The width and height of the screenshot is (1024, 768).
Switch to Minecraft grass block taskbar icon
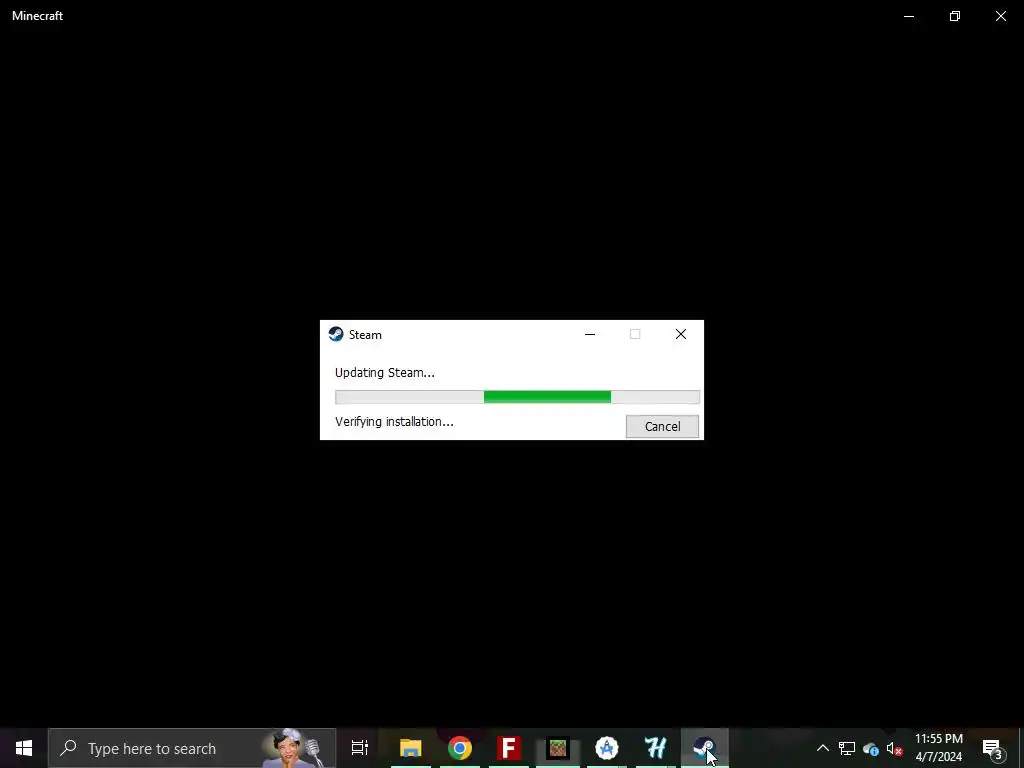(558, 748)
